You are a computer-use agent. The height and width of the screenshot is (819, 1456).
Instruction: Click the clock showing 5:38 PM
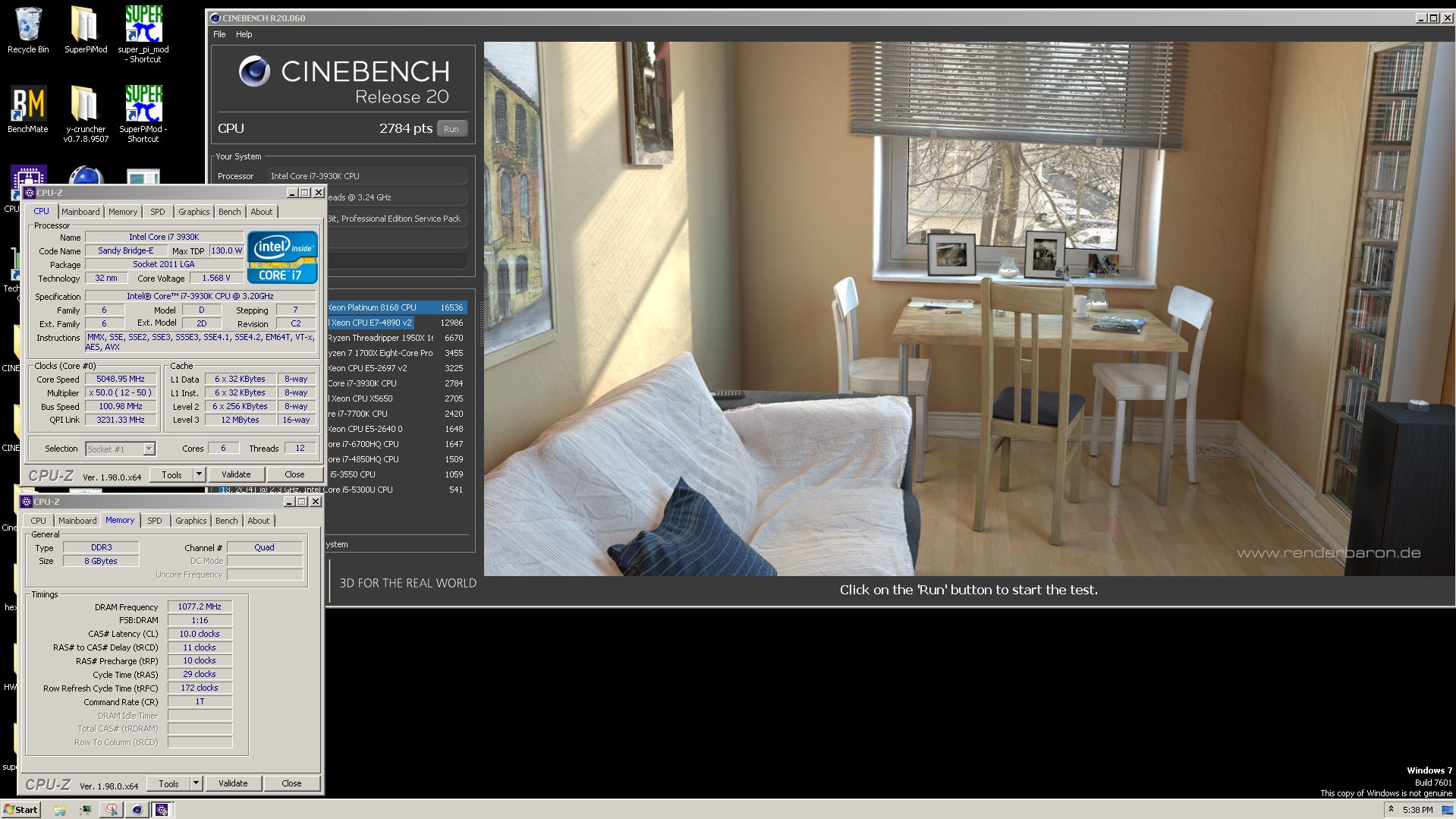(1417, 810)
